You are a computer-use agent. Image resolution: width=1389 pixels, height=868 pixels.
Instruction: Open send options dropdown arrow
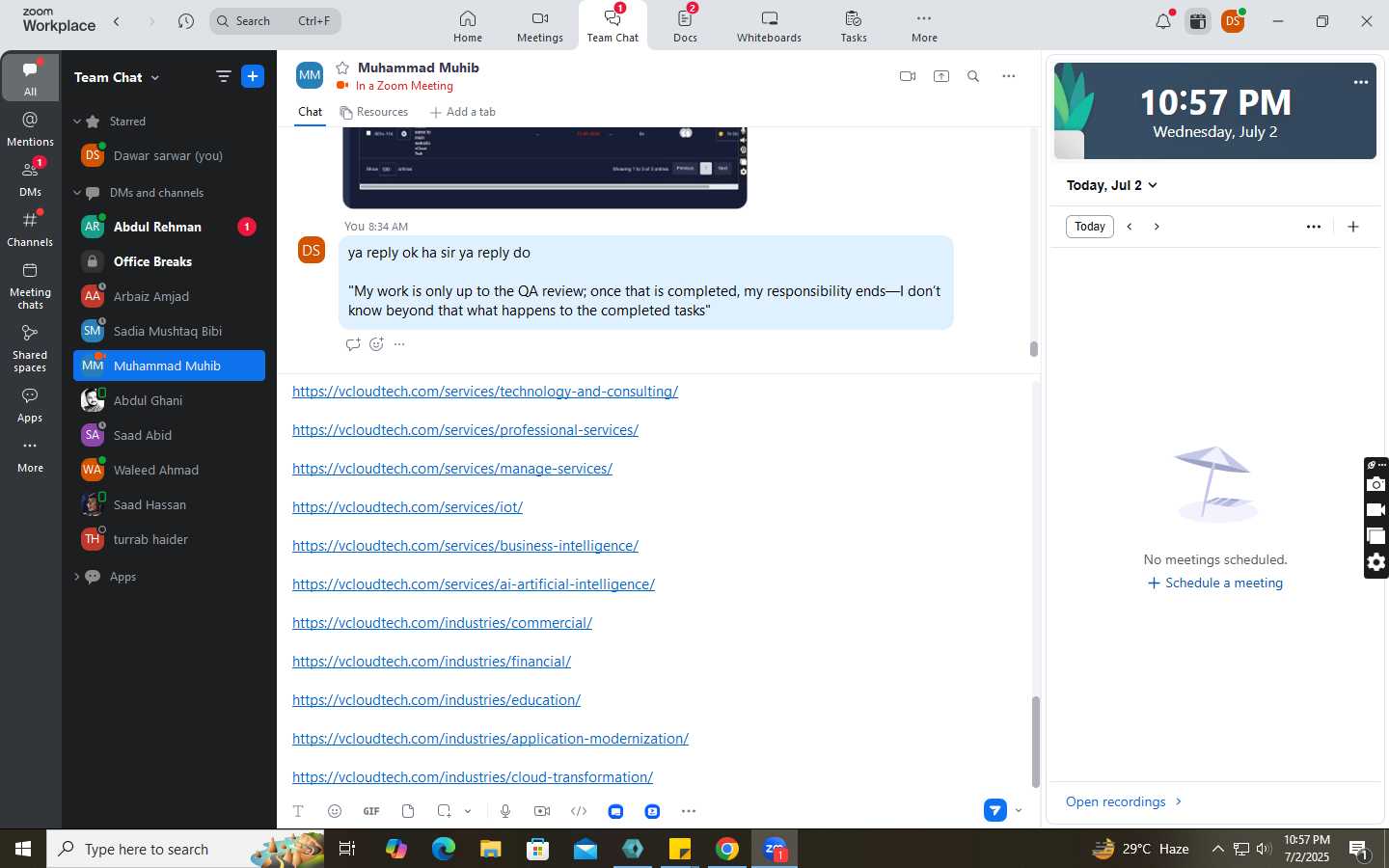pyautogui.click(x=1019, y=810)
